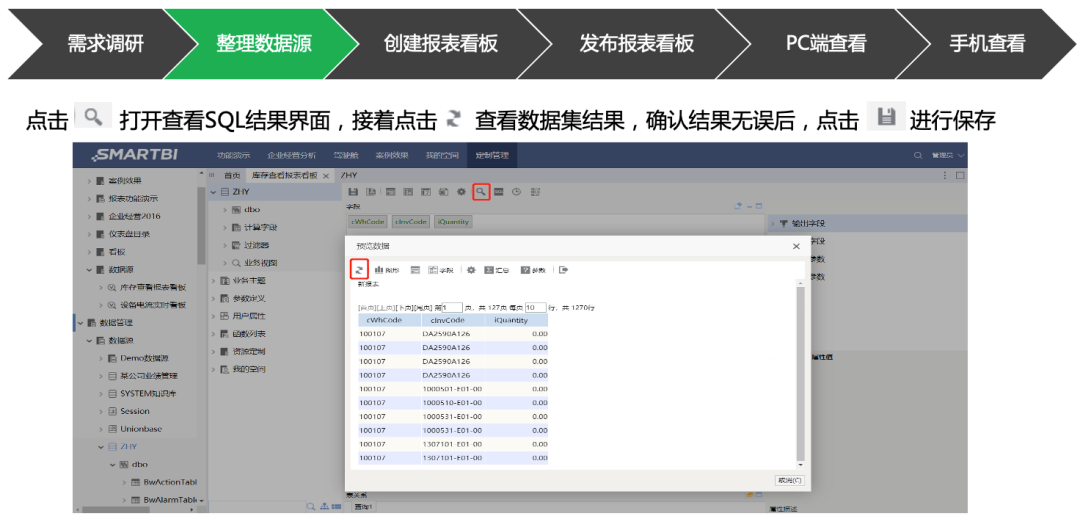Image resolution: width=1080 pixels, height=516 pixels.
Task: Select 函数列表 in middle tree
Action: (249, 334)
